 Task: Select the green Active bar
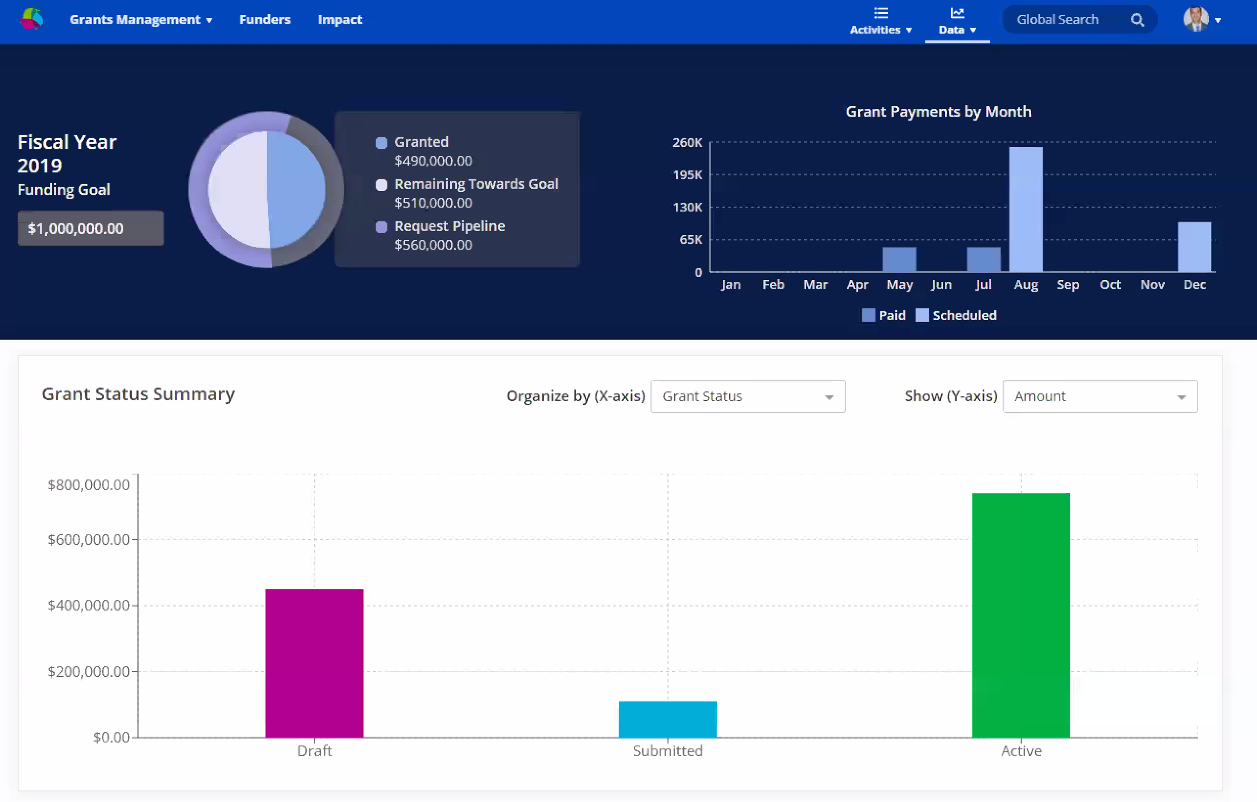click(1020, 615)
